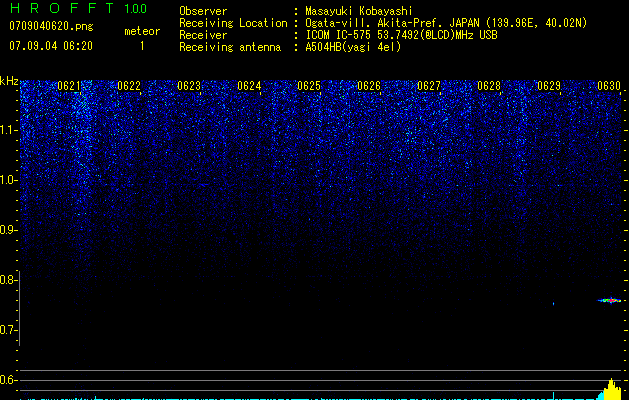Click the 0.8 kHz axis label
Screen dimensions: 629x400
coord(8,280)
